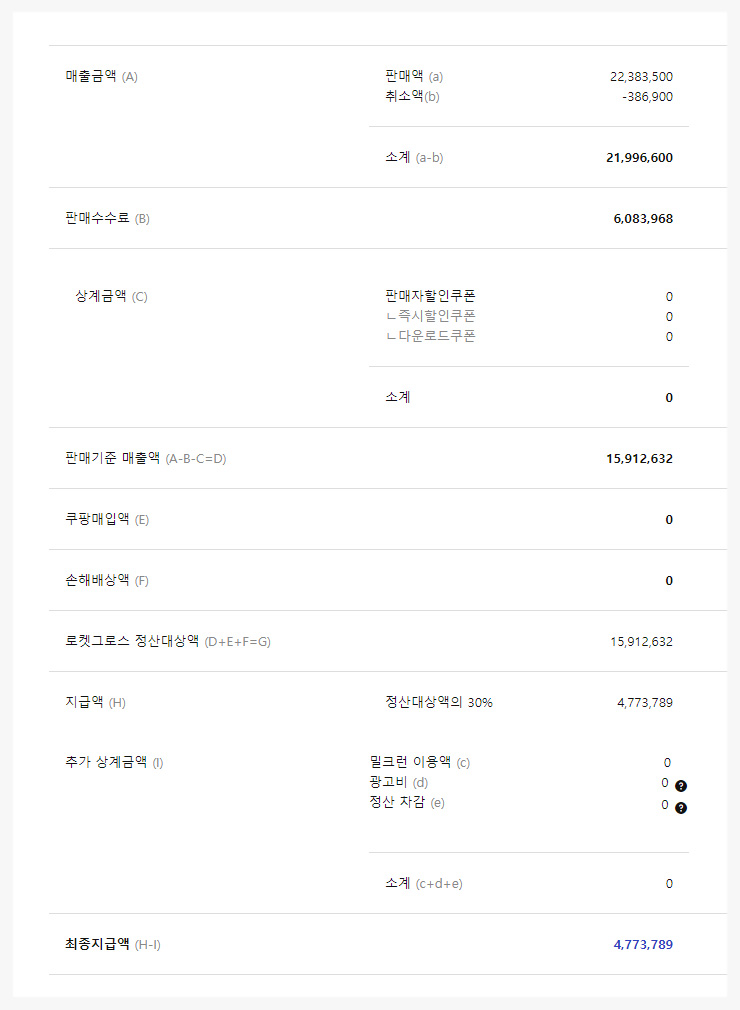Select the 소계 (a-b) label

414,158
